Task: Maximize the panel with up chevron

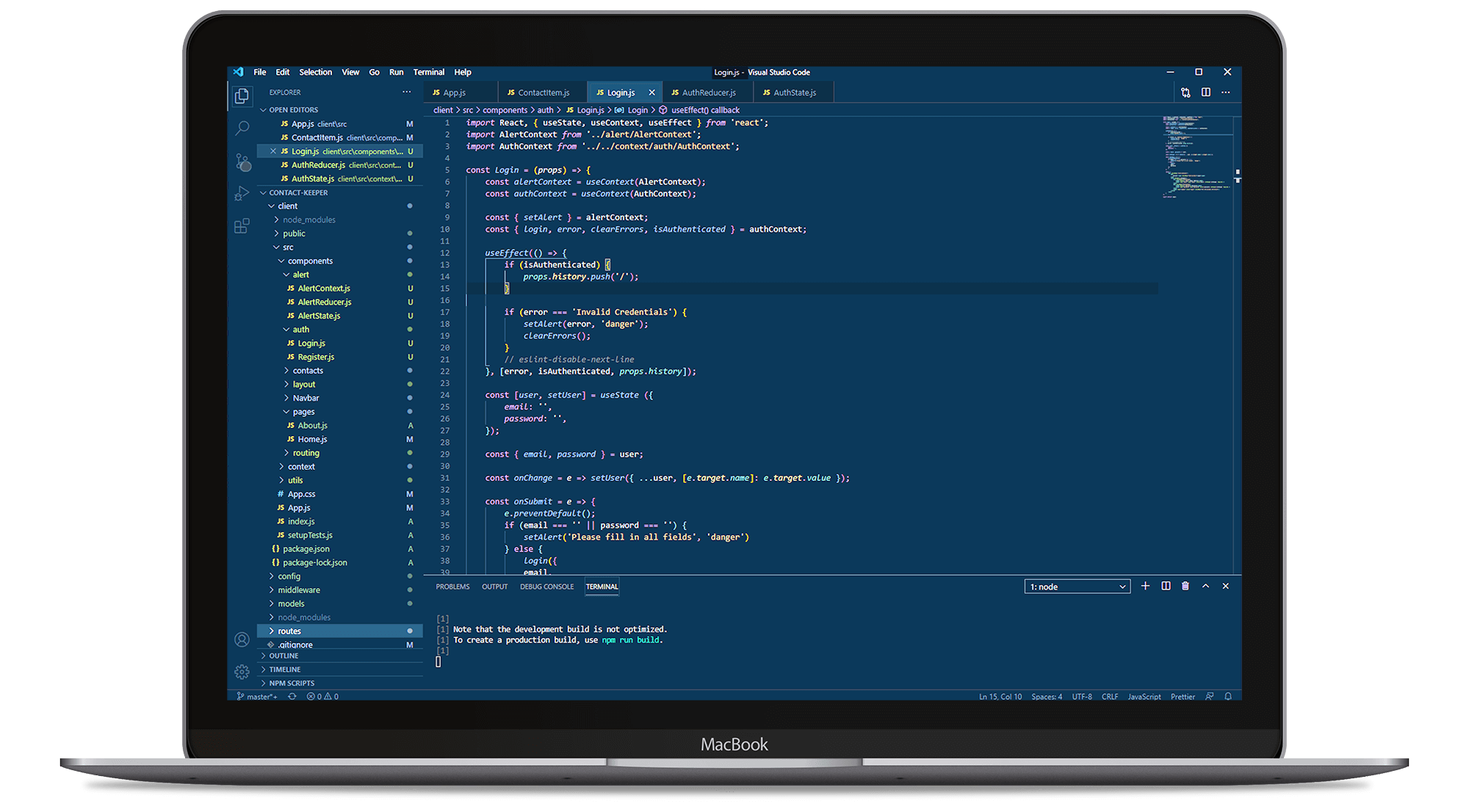Action: [x=1205, y=586]
